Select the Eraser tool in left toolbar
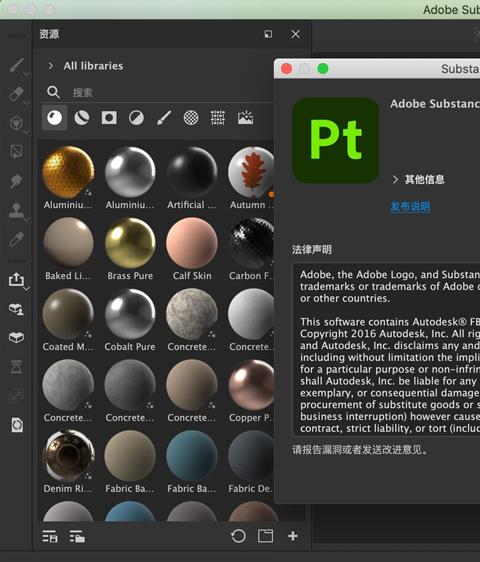Viewport: 480px width, 562px height. [16, 94]
